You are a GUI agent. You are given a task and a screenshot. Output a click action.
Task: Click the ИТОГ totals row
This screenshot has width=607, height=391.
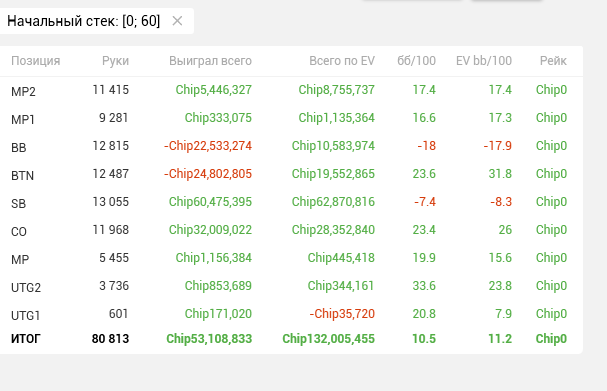click(291, 339)
